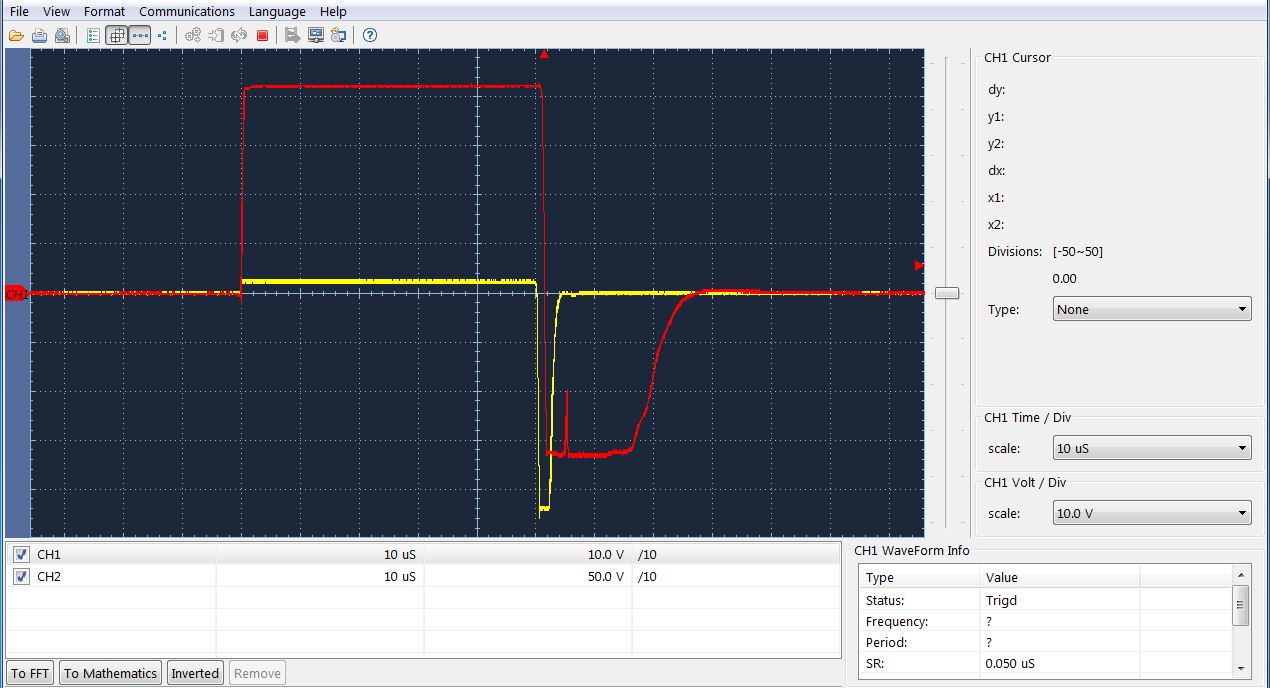1270x688 pixels.
Task: Click the To Mathematics button
Action: (x=110, y=673)
